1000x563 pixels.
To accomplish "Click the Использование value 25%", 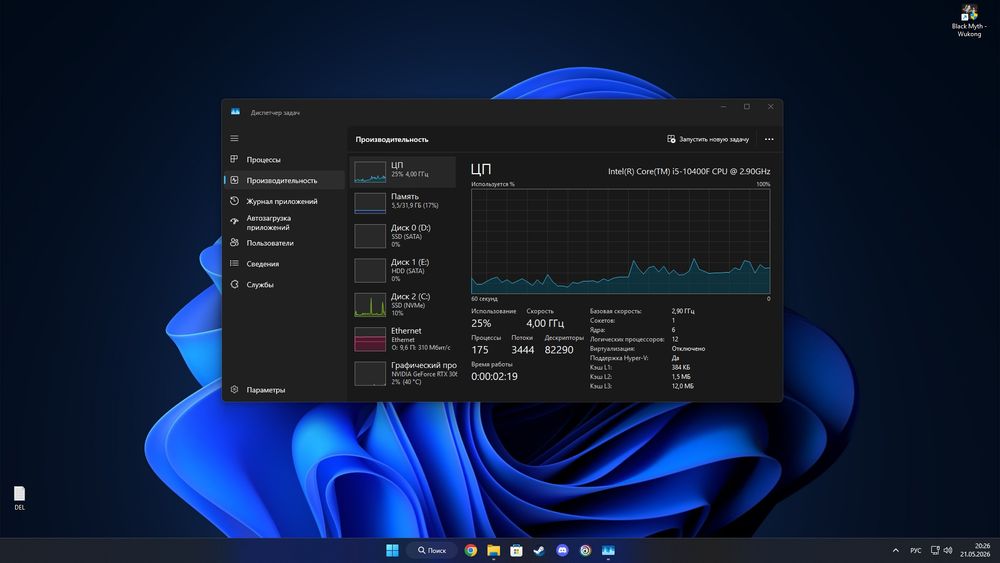I will pos(482,324).
